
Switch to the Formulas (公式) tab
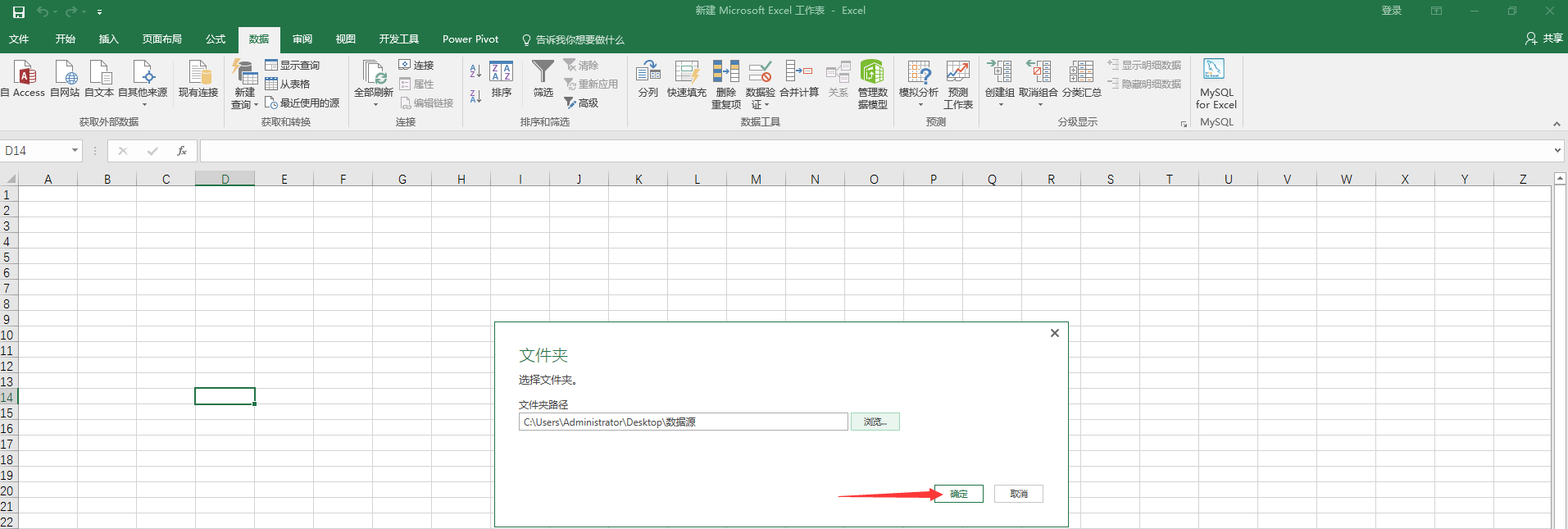click(x=216, y=39)
